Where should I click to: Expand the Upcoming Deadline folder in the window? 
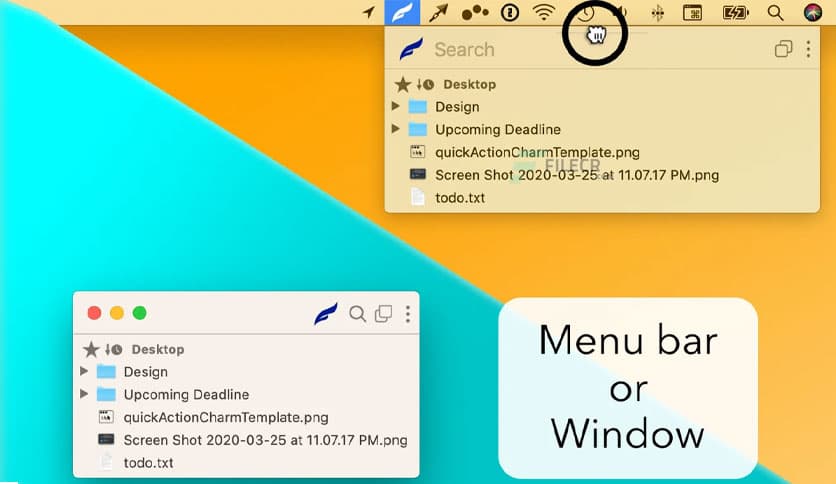tap(84, 393)
